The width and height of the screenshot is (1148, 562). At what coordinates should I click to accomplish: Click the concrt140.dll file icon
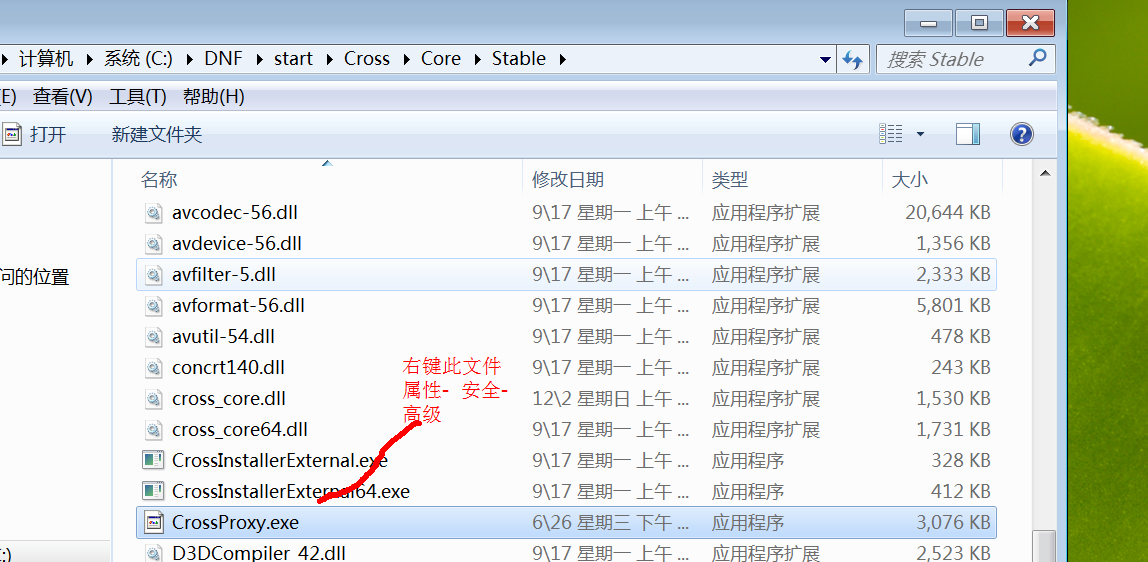[153, 367]
